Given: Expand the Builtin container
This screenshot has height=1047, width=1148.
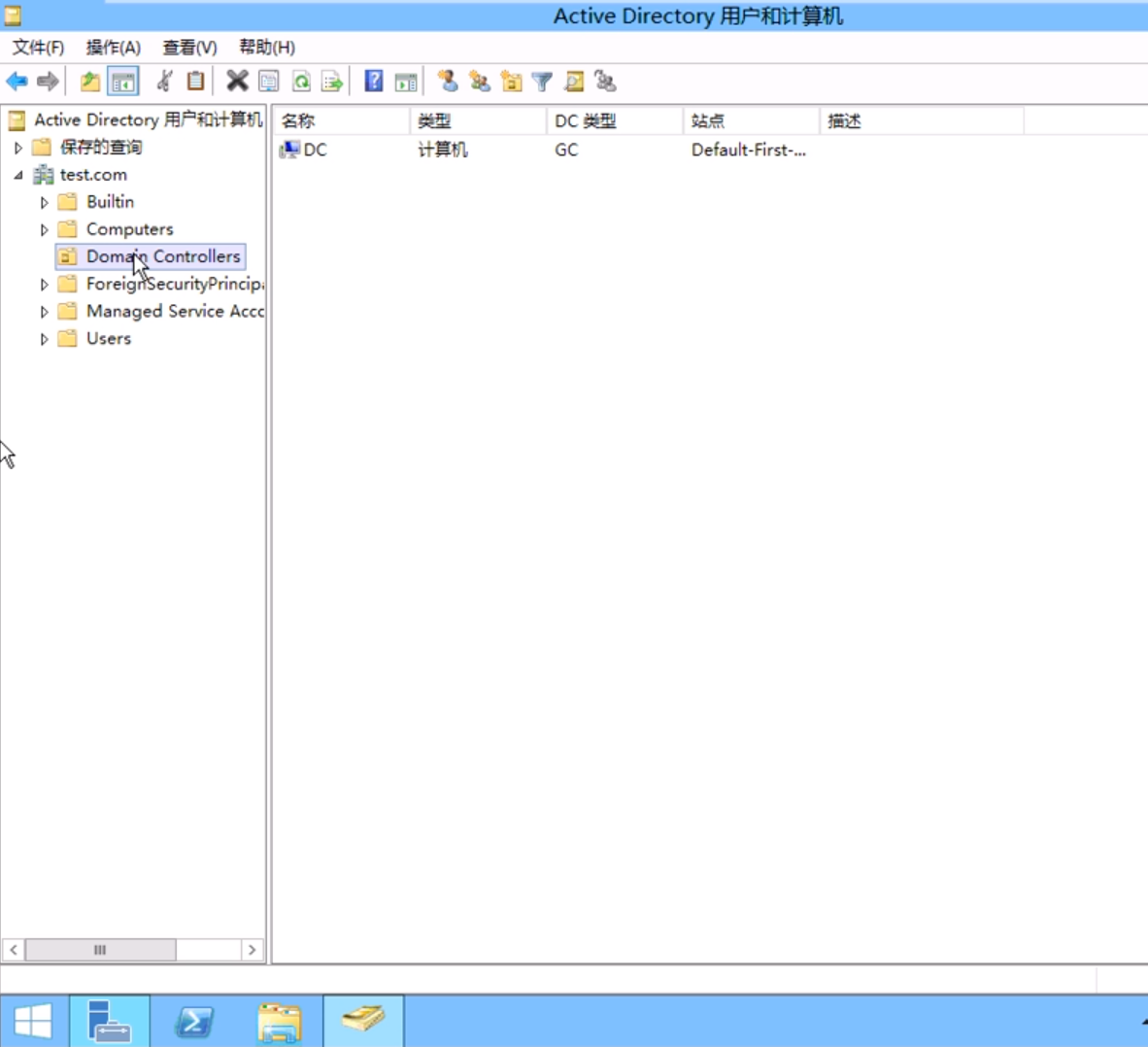Looking at the screenshot, I should (44, 202).
